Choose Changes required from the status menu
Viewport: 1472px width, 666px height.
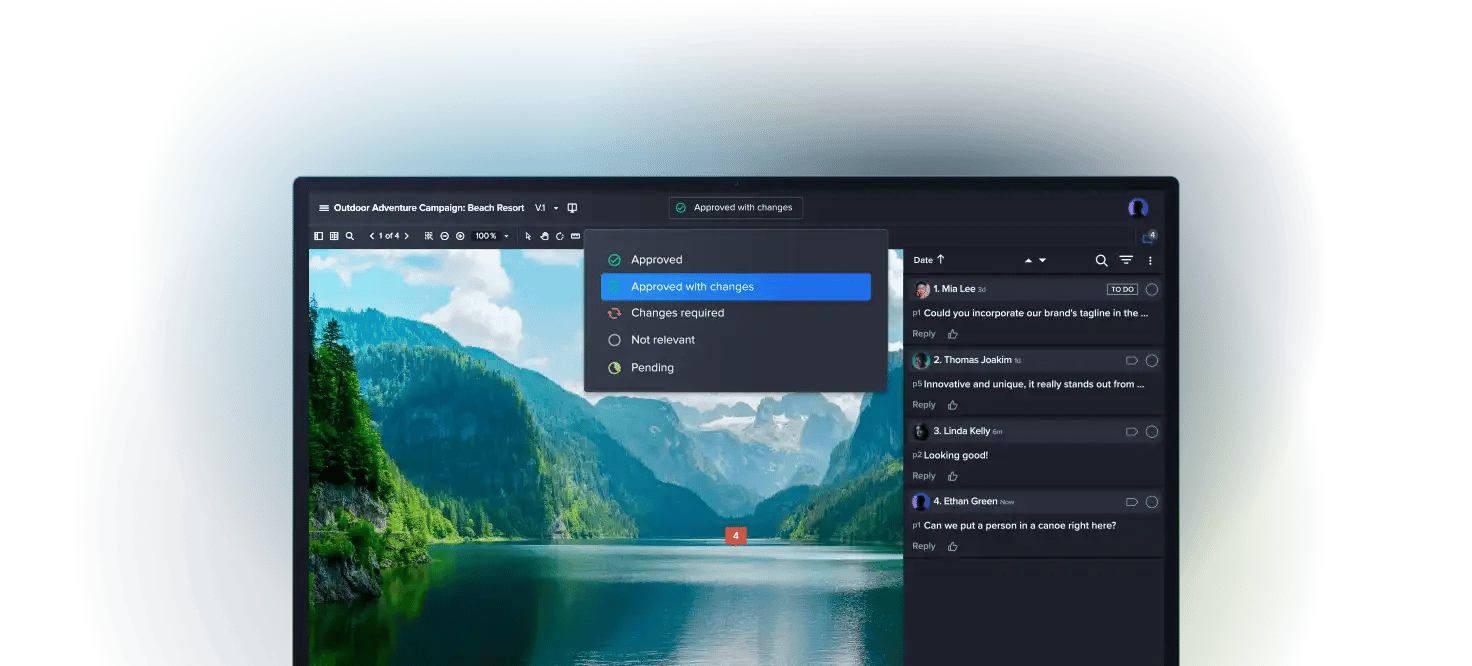pos(676,312)
